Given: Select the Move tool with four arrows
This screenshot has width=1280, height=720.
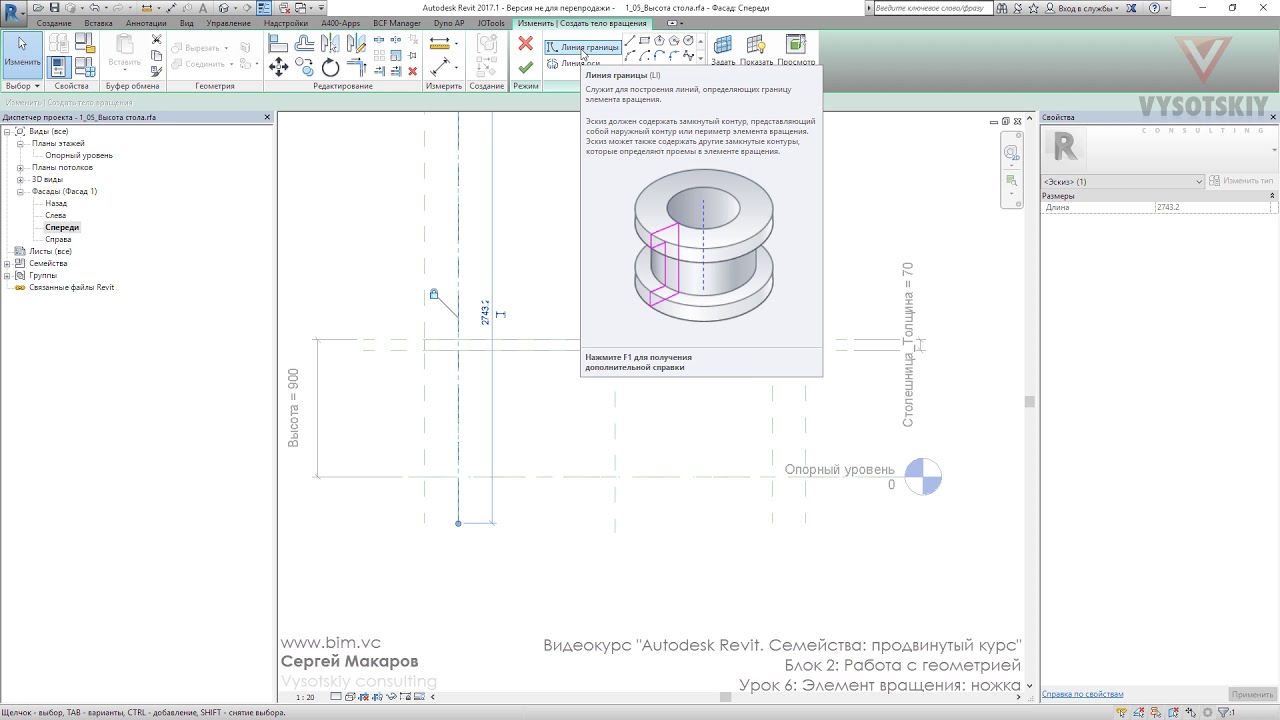Looking at the screenshot, I should (279, 67).
